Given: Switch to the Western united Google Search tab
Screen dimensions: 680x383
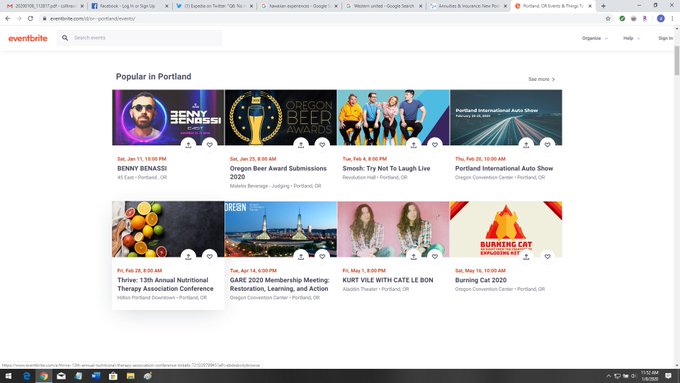Looking at the screenshot, I should click(384, 6).
